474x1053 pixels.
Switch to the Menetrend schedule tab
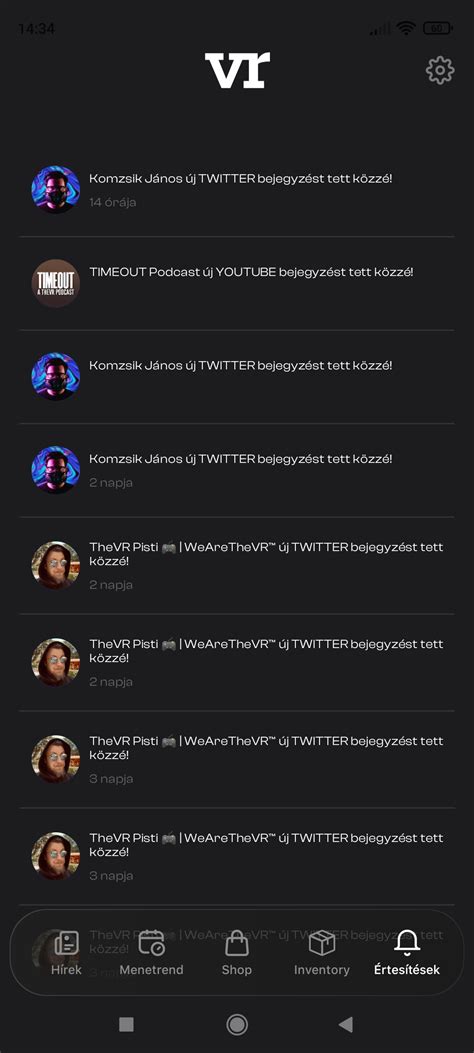pyautogui.click(x=151, y=952)
